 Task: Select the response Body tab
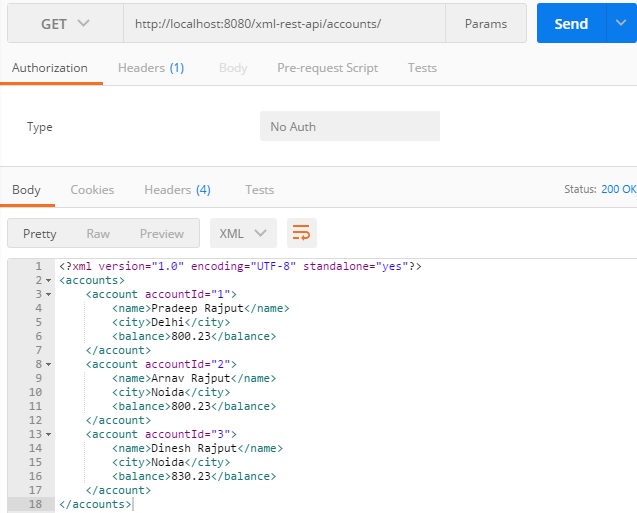point(26,190)
